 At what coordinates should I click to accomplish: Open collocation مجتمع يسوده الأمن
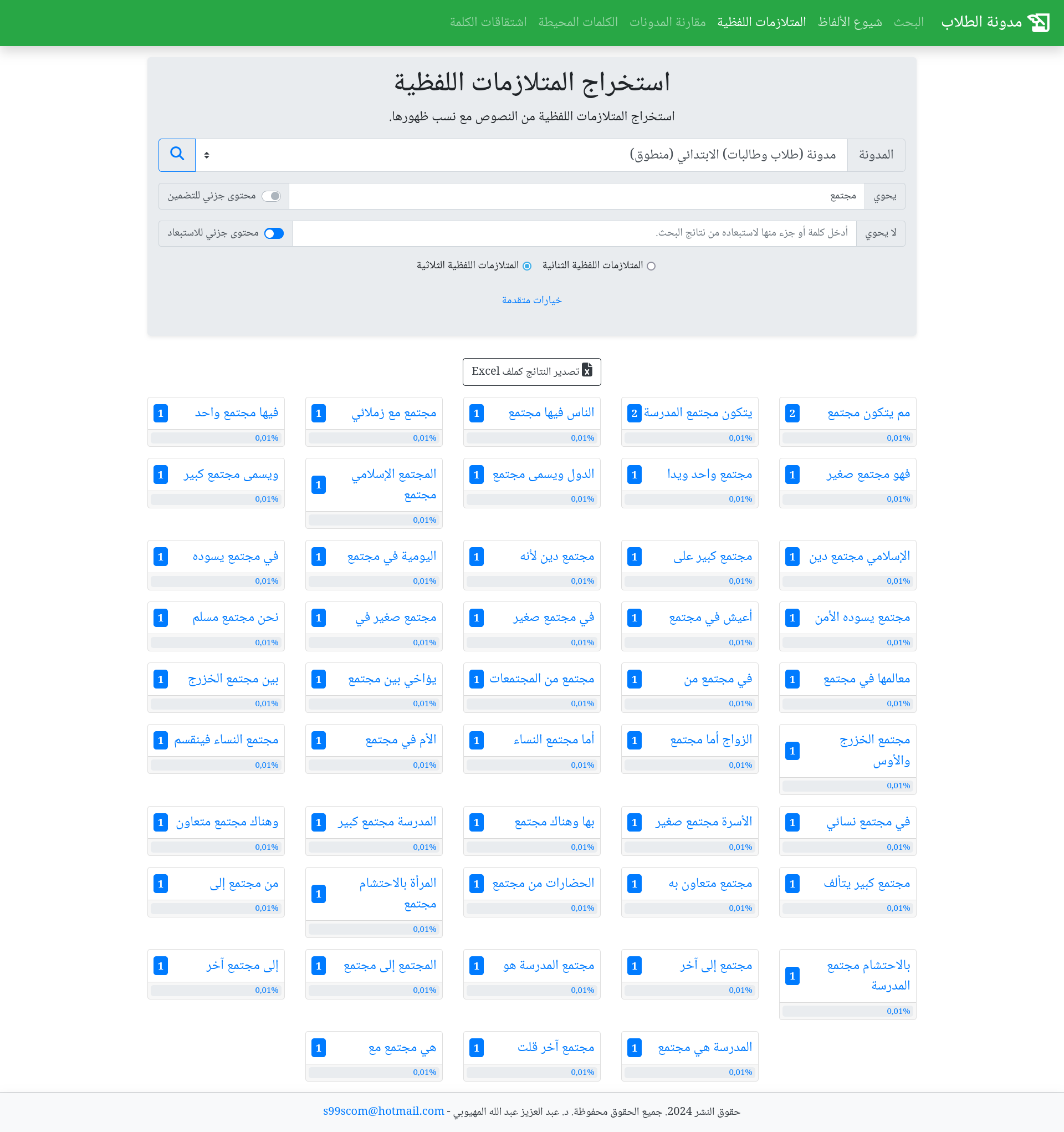coord(862,618)
